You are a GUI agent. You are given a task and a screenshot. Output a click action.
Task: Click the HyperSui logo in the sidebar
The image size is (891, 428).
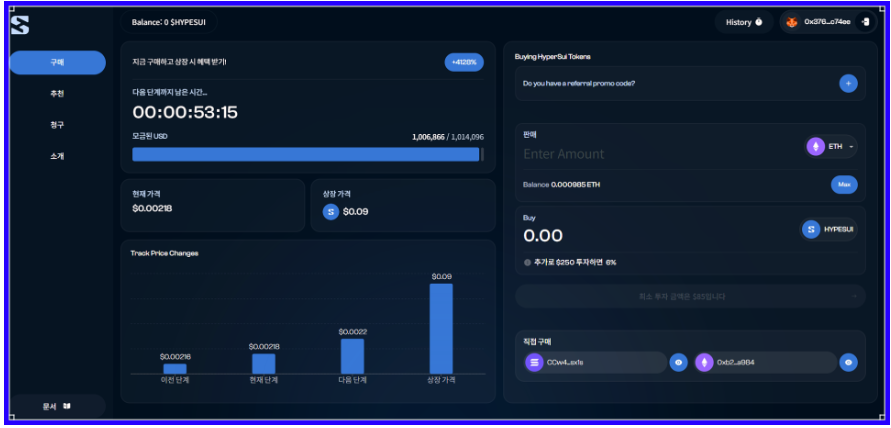20,26
